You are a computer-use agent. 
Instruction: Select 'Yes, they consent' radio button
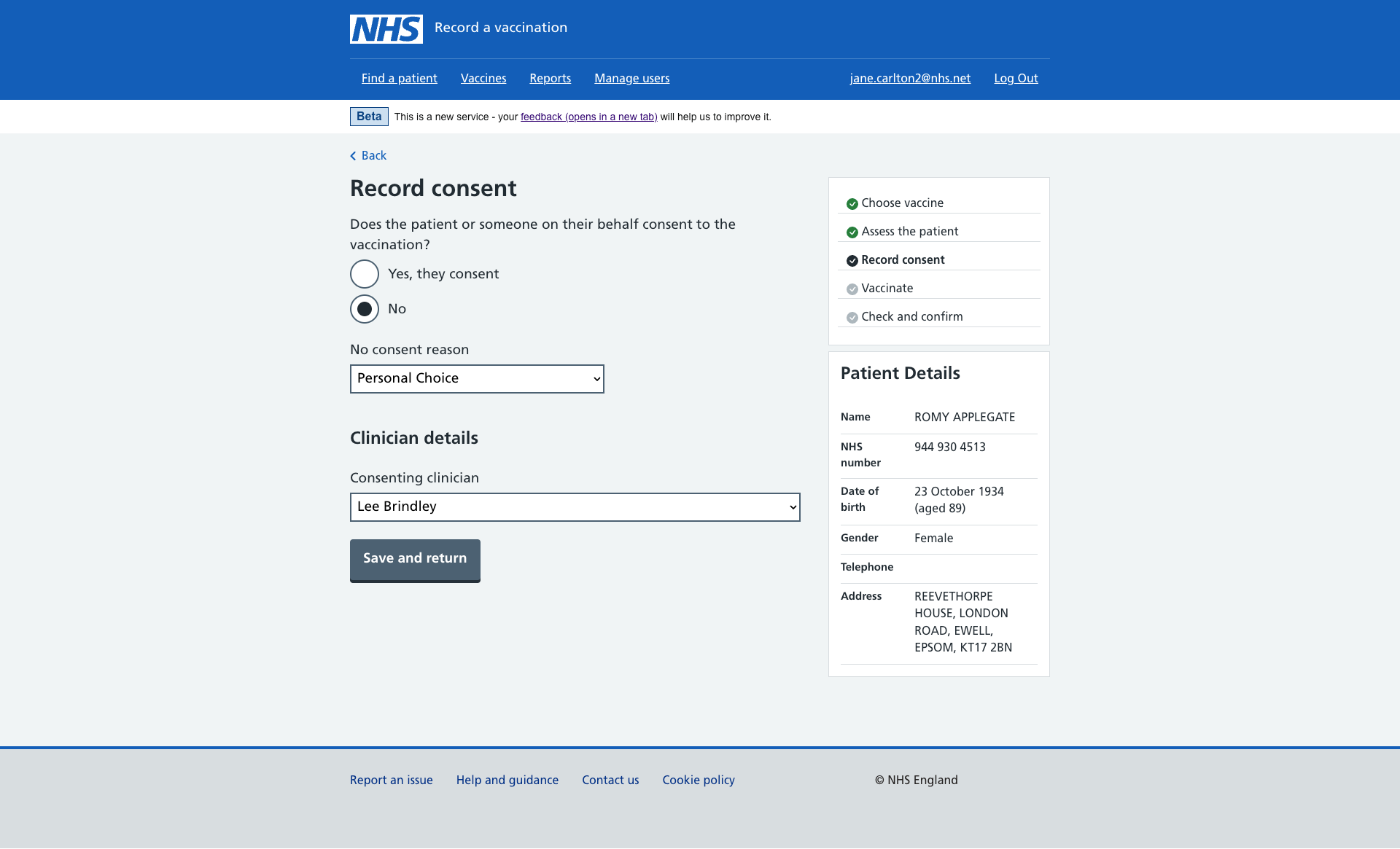(365, 273)
